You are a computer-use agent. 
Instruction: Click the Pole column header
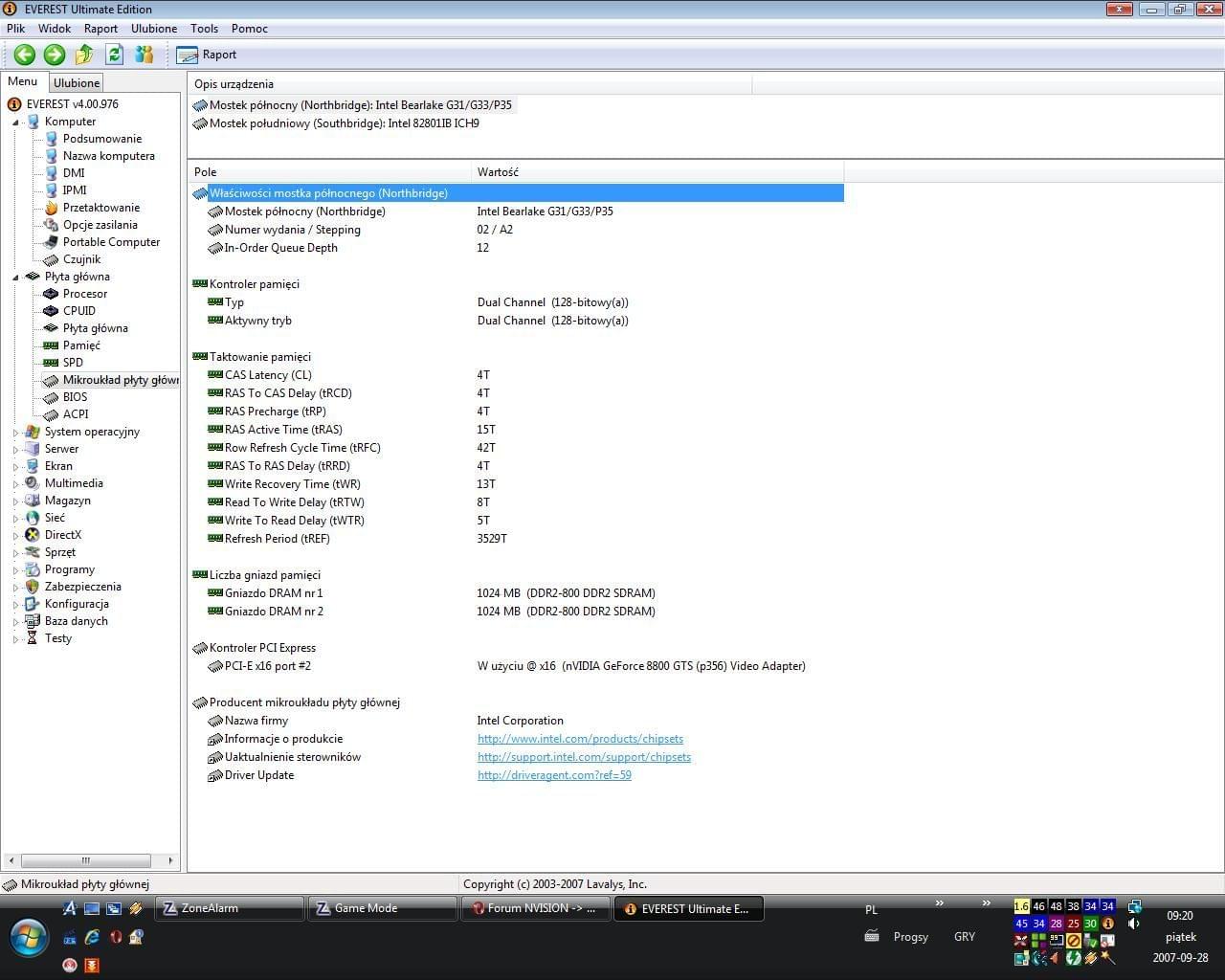tap(330, 172)
